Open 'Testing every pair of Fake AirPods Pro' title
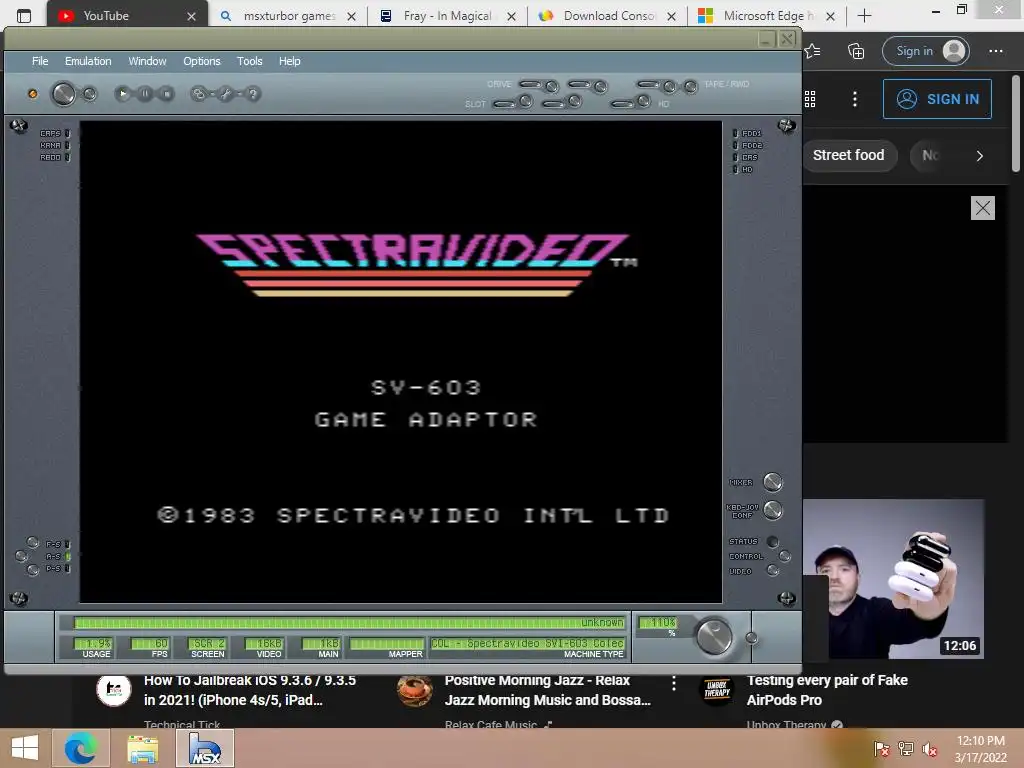This screenshot has height=768, width=1024. [827, 690]
